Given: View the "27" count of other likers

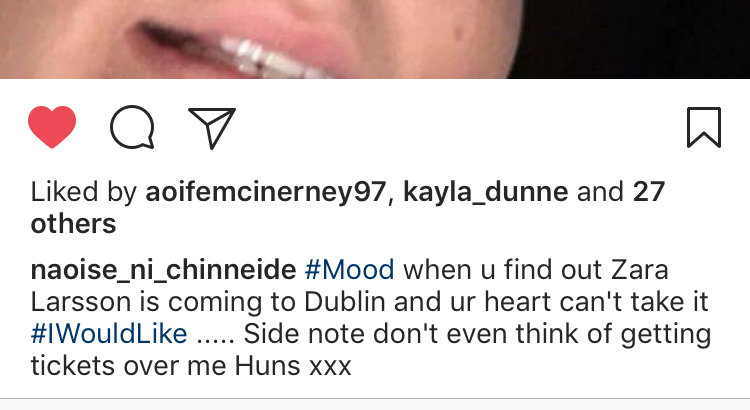Looking at the screenshot, I should coord(650,192).
